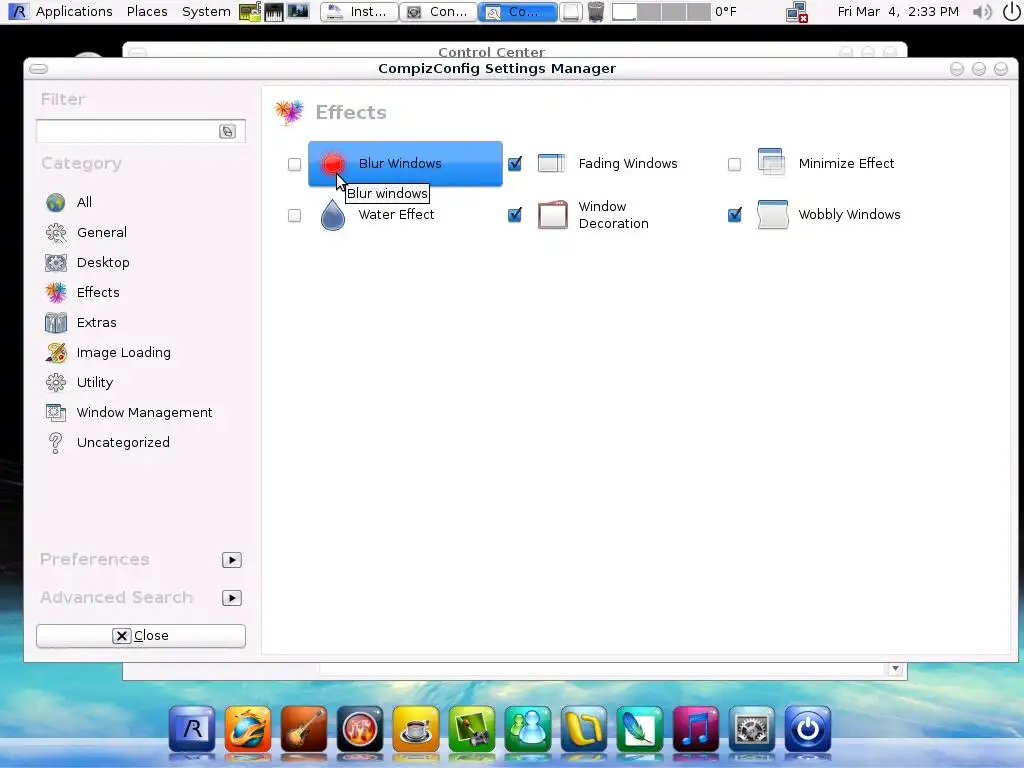Image resolution: width=1024 pixels, height=768 pixels.
Task: Select the Blur Windows plugin icon
Action: (x=332, y=163)
